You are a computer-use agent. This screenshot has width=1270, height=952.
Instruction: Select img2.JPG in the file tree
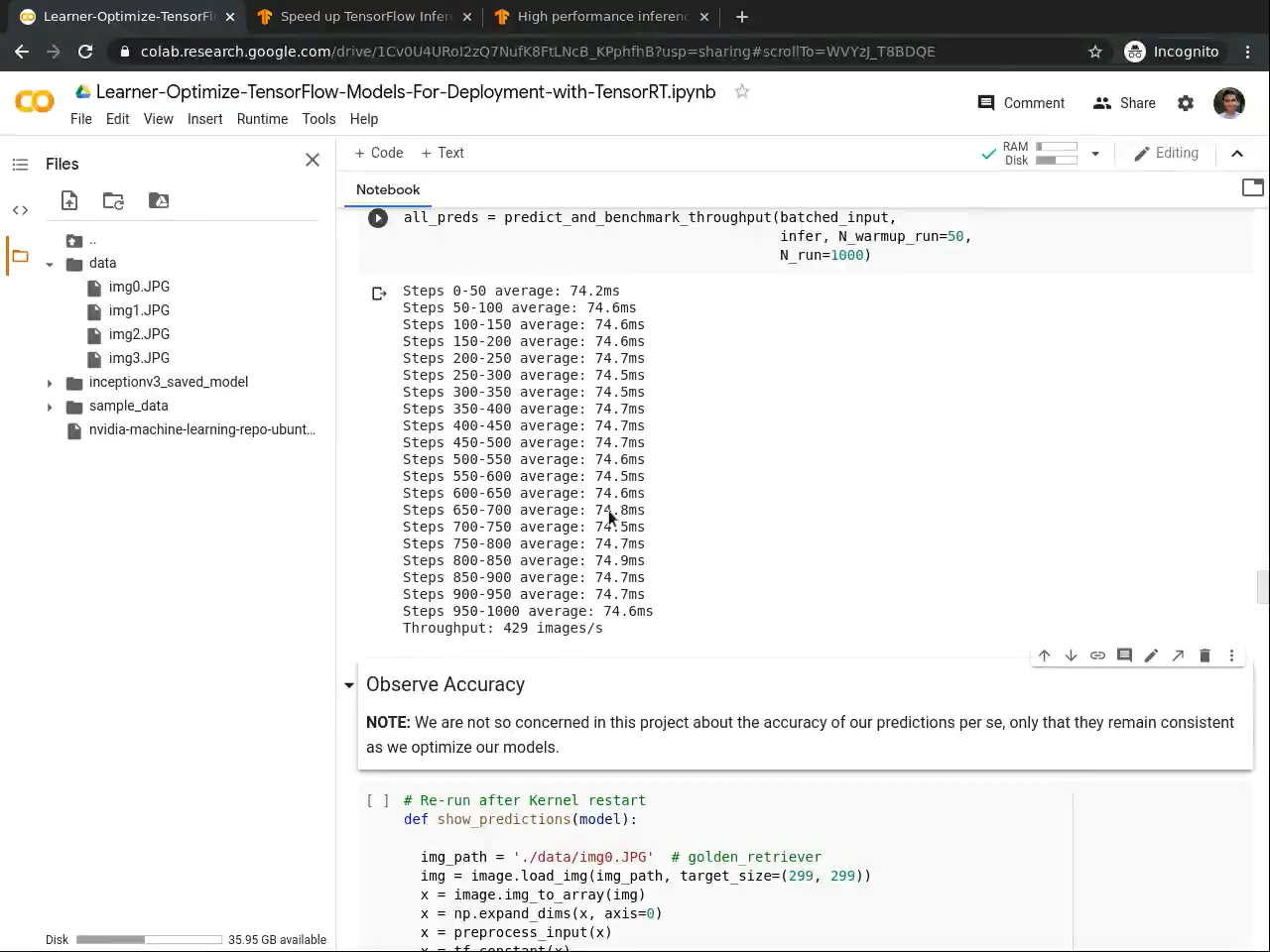(x=139, y=334)
